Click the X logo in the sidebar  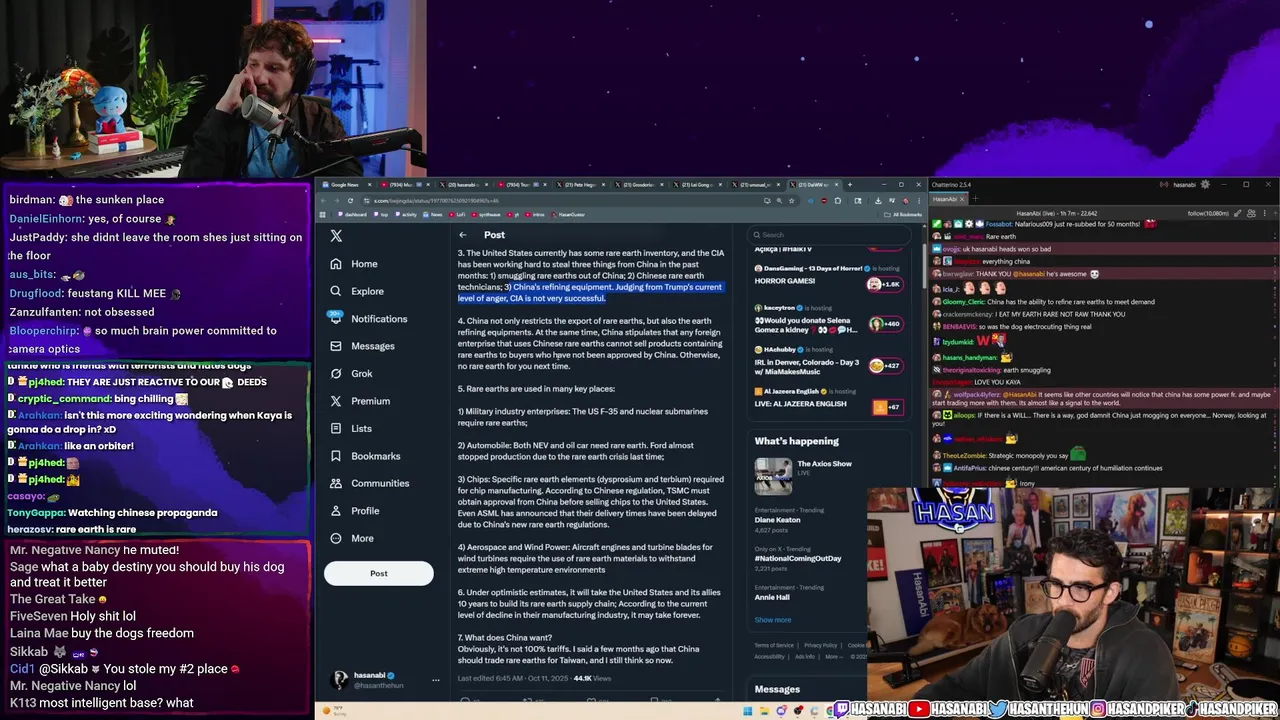[x=336, y=236]
